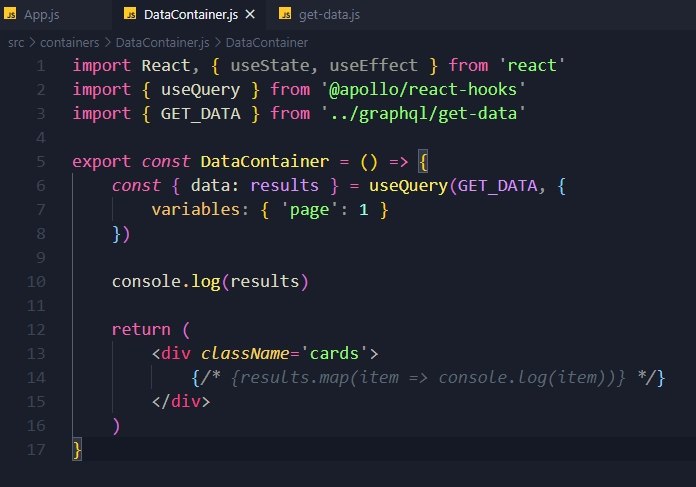The image size is (696, 487).
Task: Open the DataContainer symbol breadcrumb
Action: pos(267,43)
